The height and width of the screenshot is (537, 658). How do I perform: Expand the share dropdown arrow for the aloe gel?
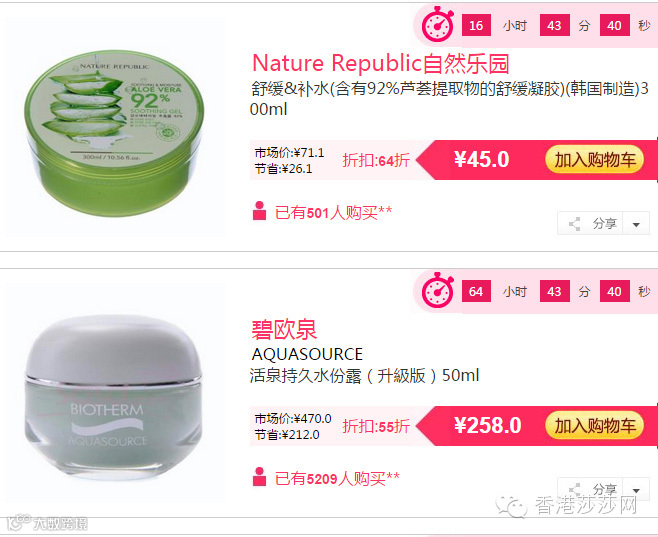[x=636, y=224]
